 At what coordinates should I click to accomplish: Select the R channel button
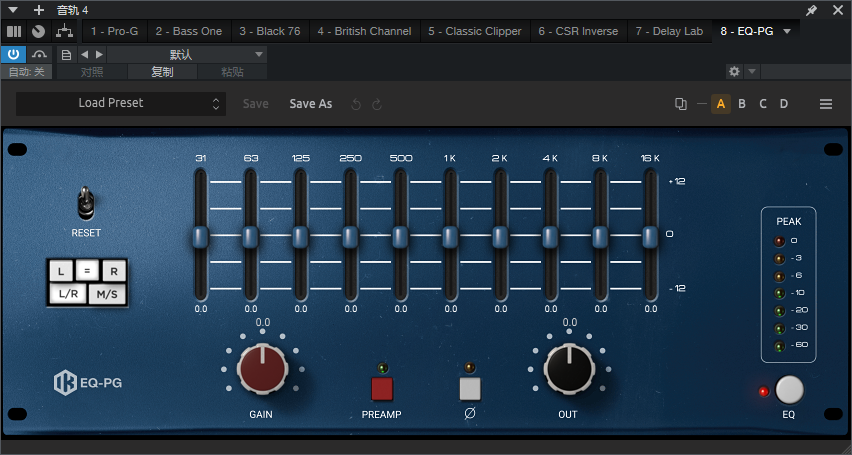pyautogui.click(x=114, y=270)
